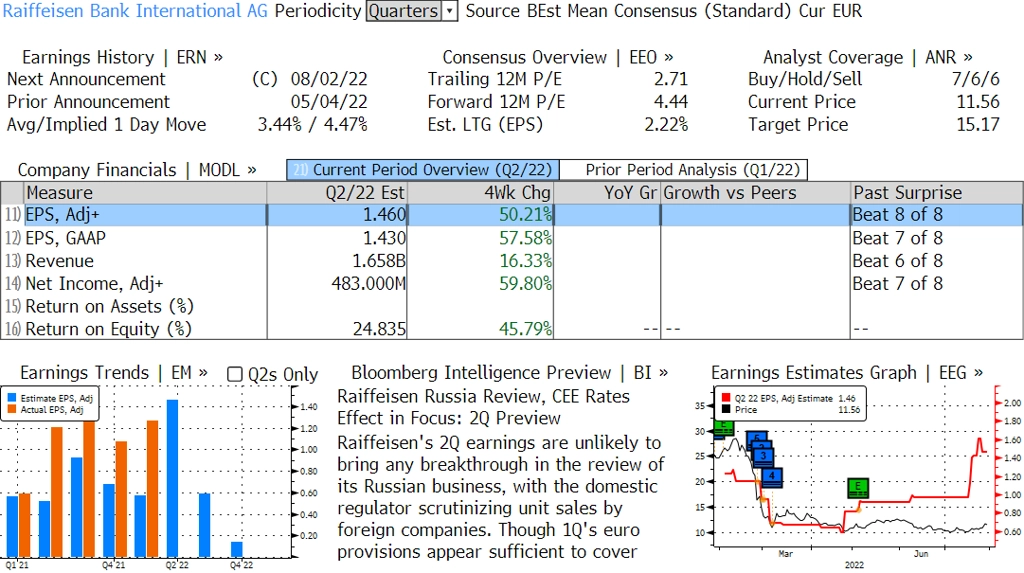This screenshot has width=1024, height=573.
Task: Switch to Prior Period Analysis (Q1/22) tab
Action: (684, 170)
